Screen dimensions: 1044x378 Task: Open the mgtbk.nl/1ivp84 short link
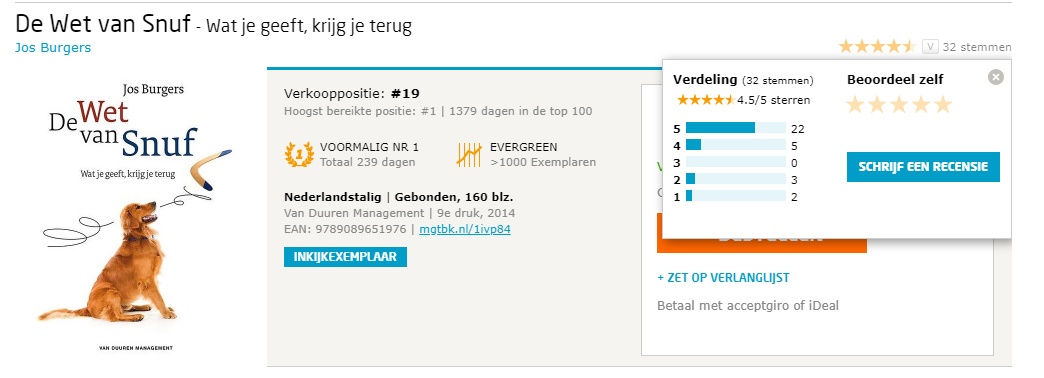465,230
